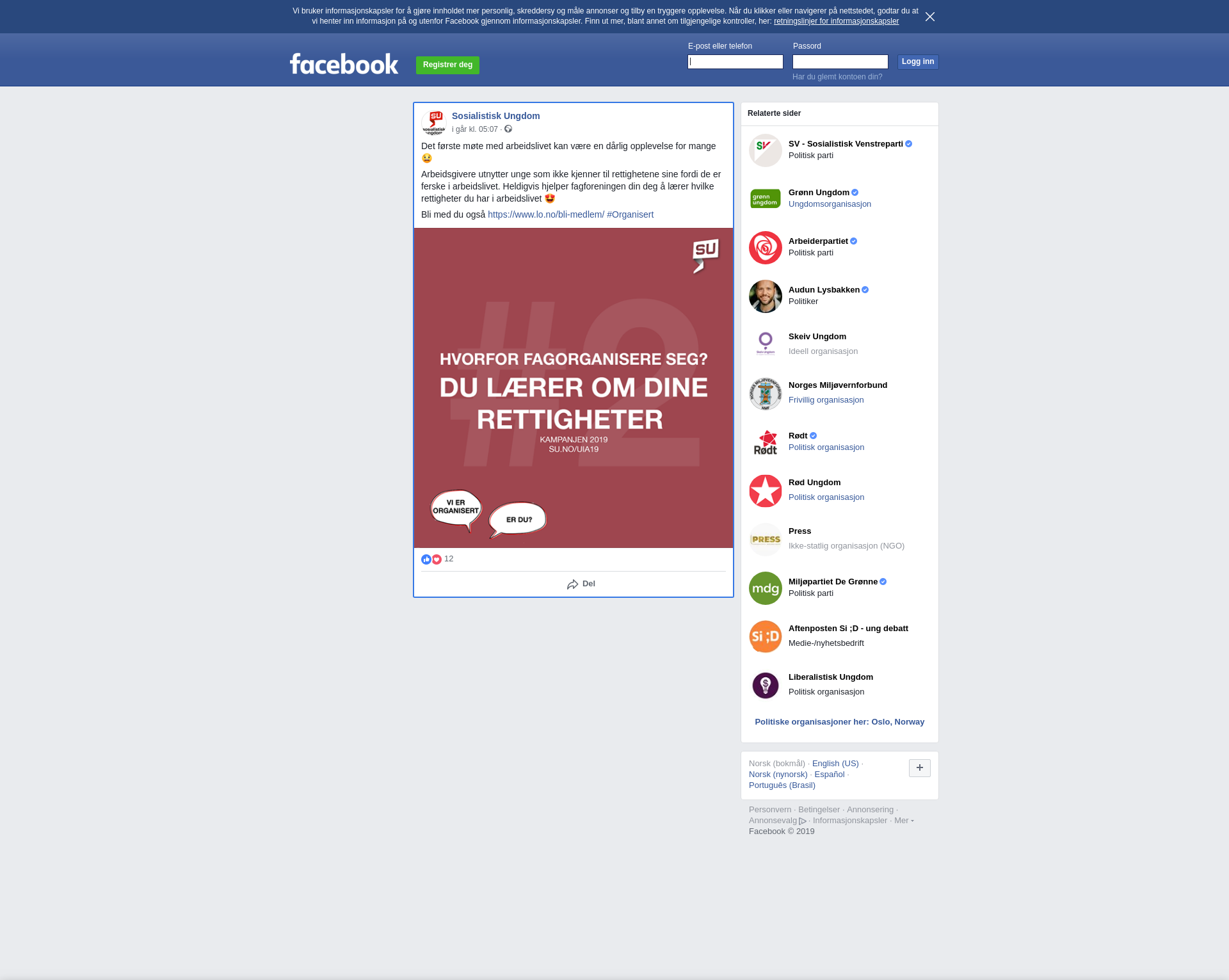Open Liberalistisk Ungdom name link
1229x980 pixels.
831,677
